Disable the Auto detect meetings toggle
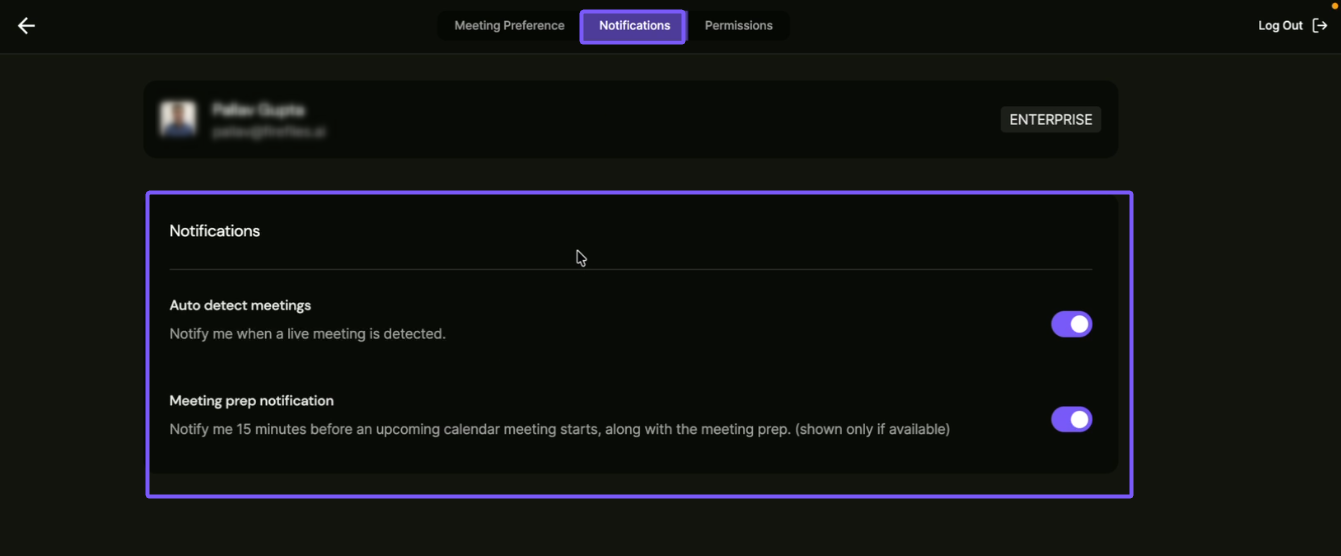 [1071, 324]
